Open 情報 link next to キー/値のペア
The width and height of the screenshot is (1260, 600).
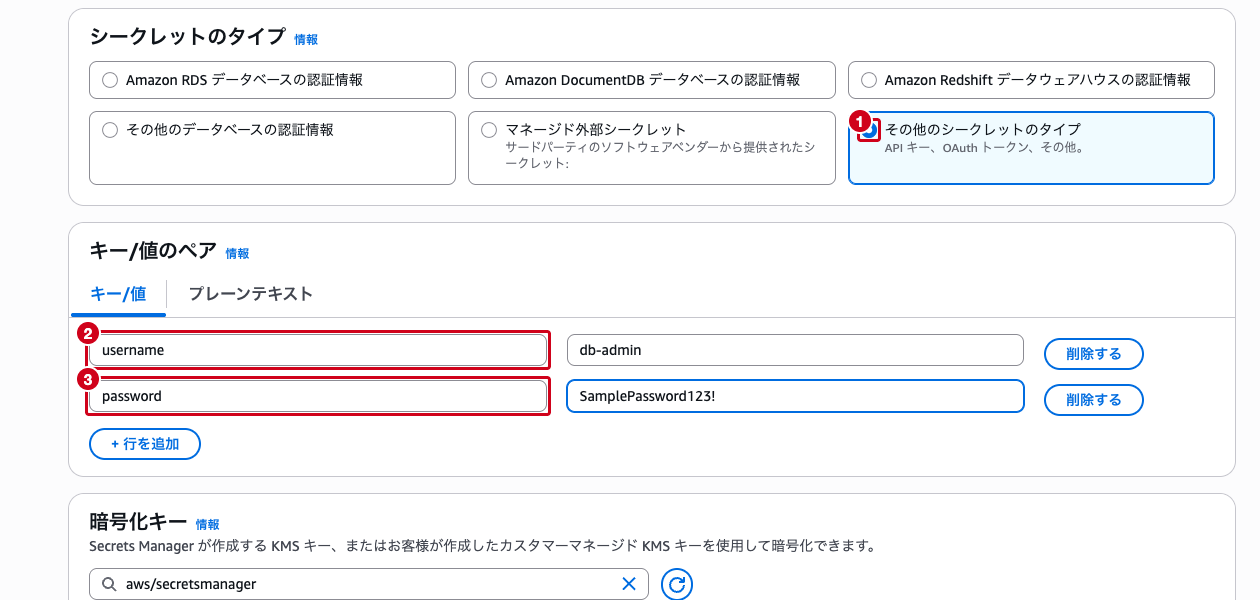click(x=237, y=254)
